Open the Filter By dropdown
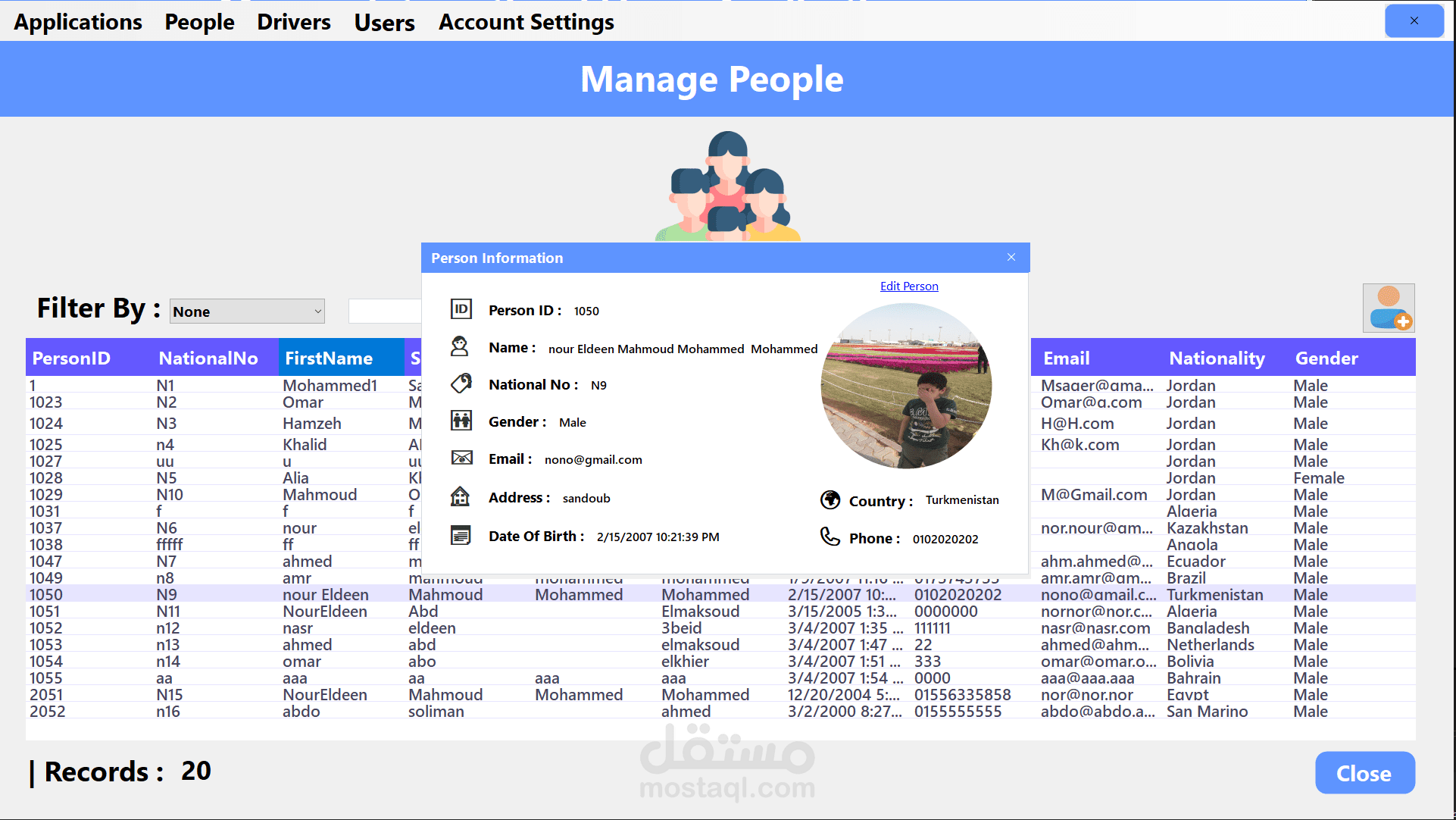The image size is (1456, 820). coord(246,311)
